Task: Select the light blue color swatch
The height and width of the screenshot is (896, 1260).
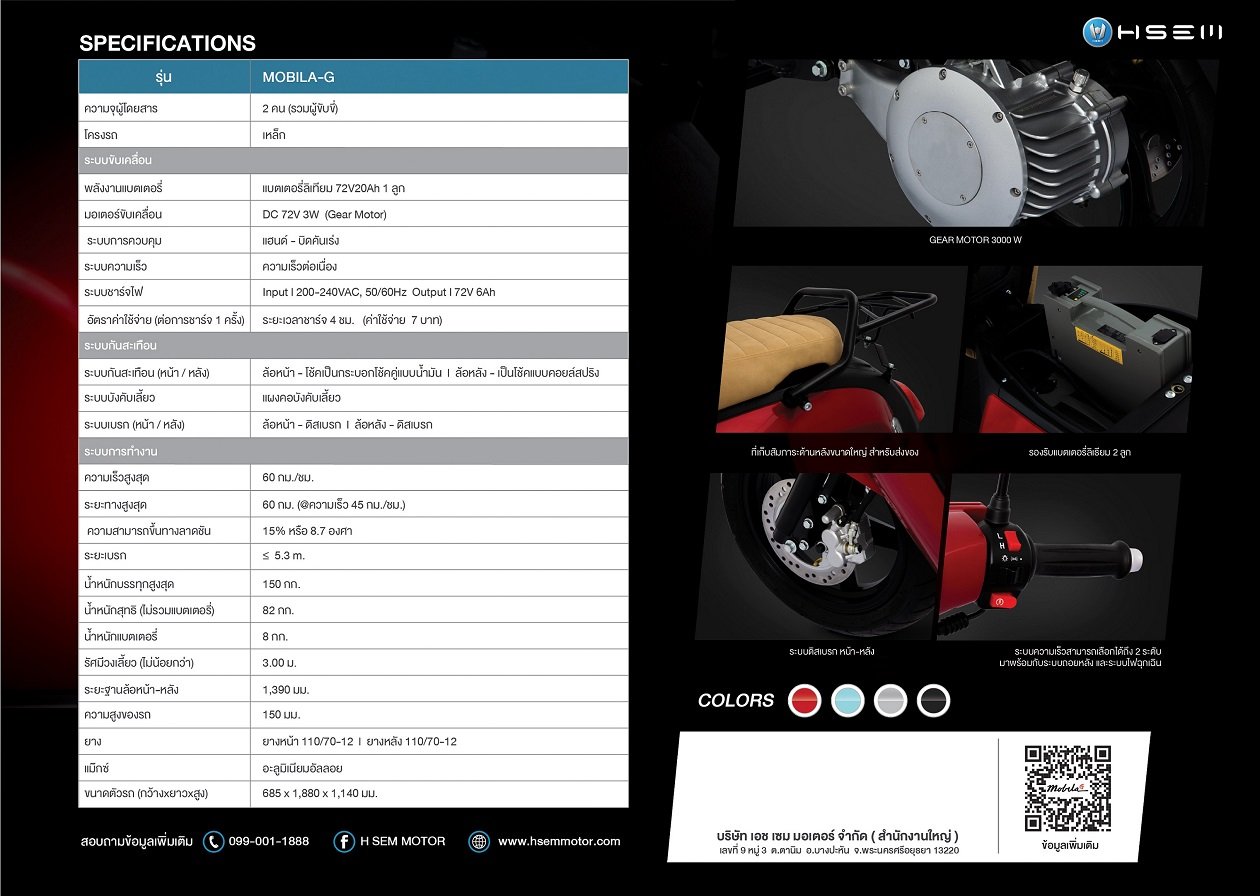Action: pos(847,701)
